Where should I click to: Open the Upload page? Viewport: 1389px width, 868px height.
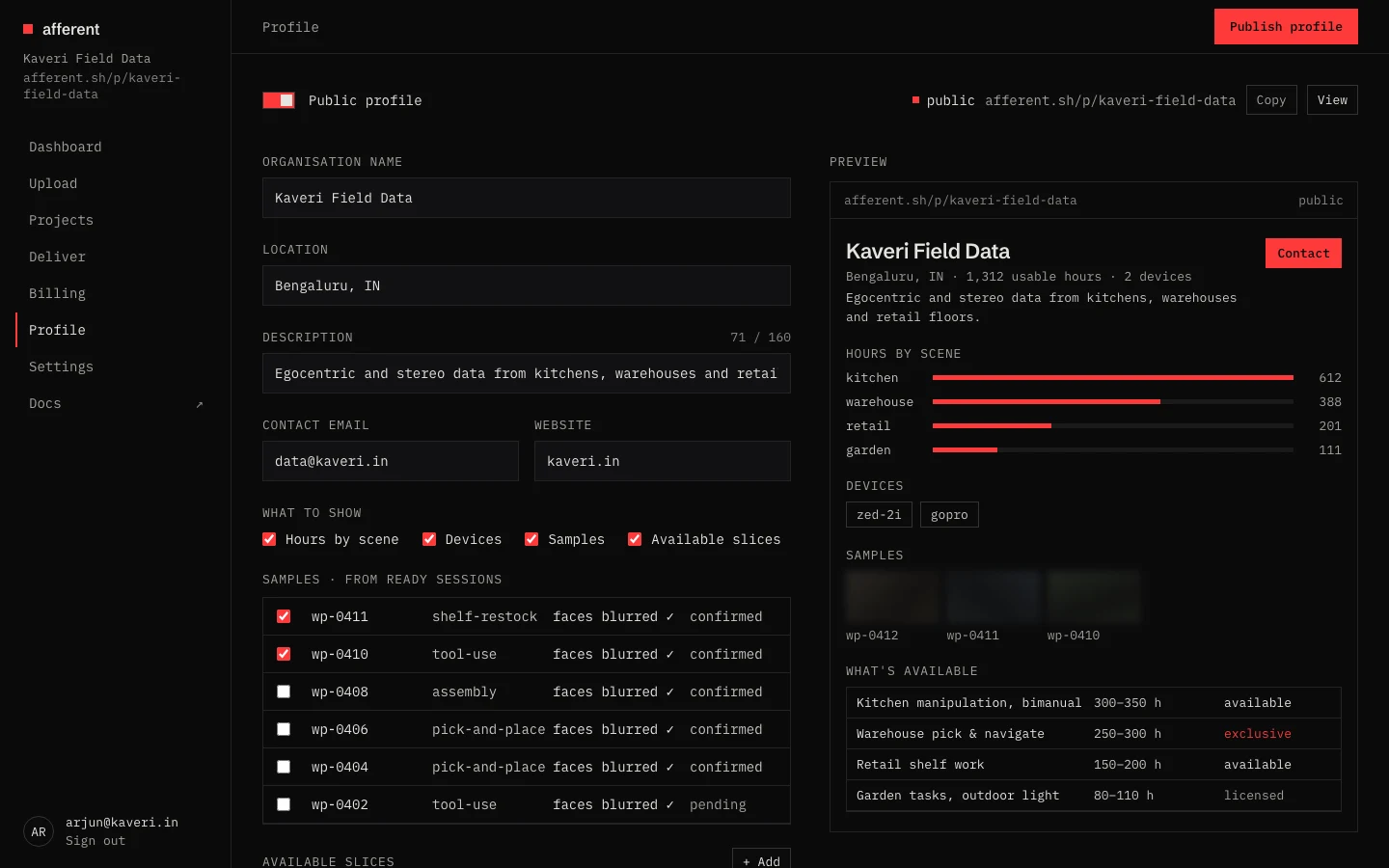[115, 183]
